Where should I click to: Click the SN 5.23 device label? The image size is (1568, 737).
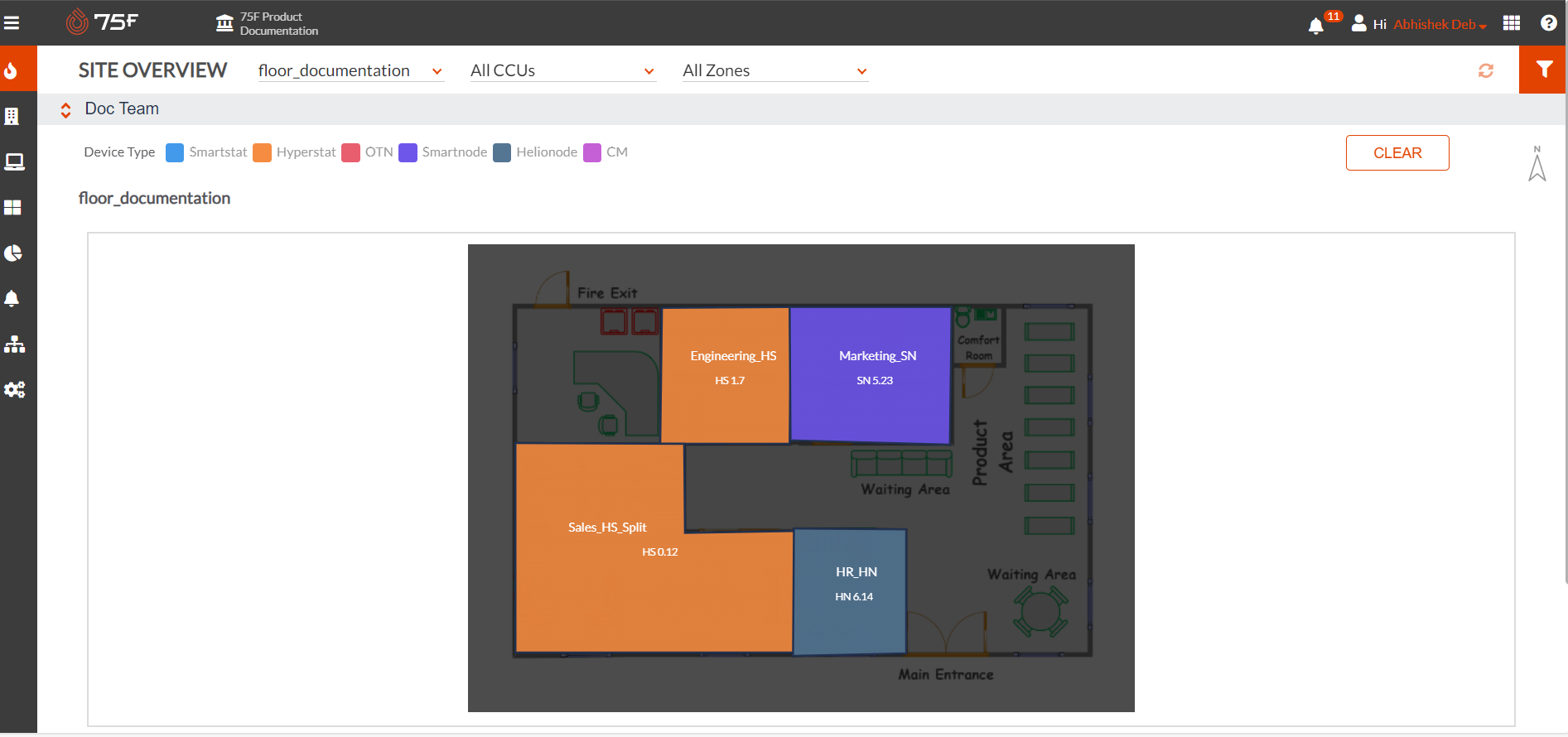pos(875,381)
